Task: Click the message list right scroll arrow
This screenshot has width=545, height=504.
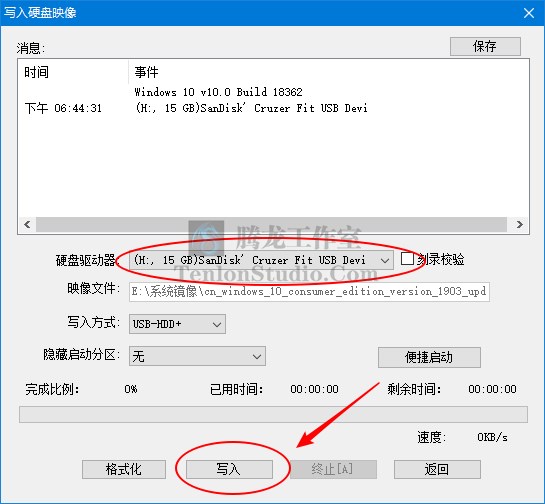Action: click(x=519, y=225)
